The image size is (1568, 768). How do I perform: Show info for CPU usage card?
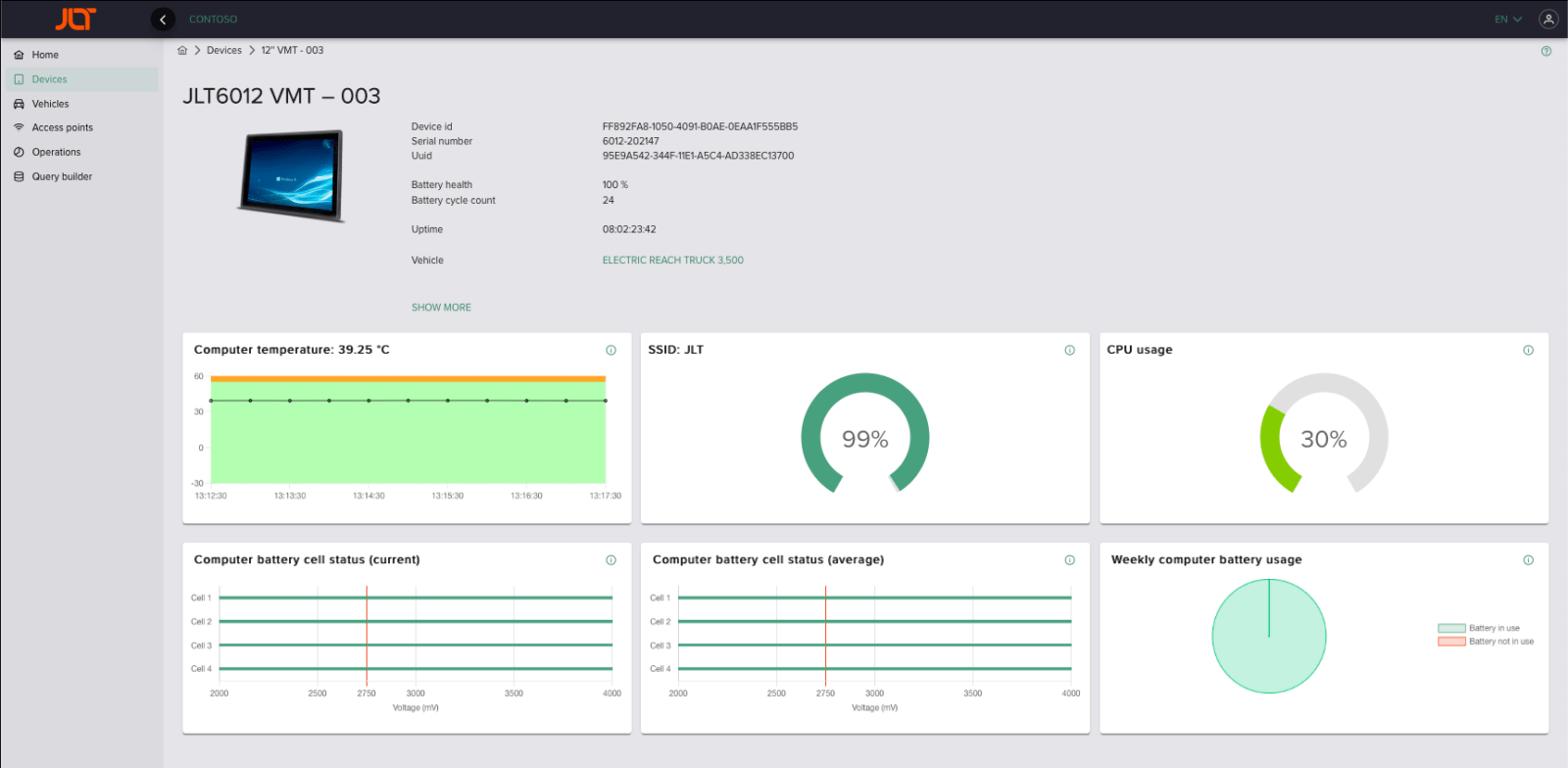click(x=1528, y=350)
